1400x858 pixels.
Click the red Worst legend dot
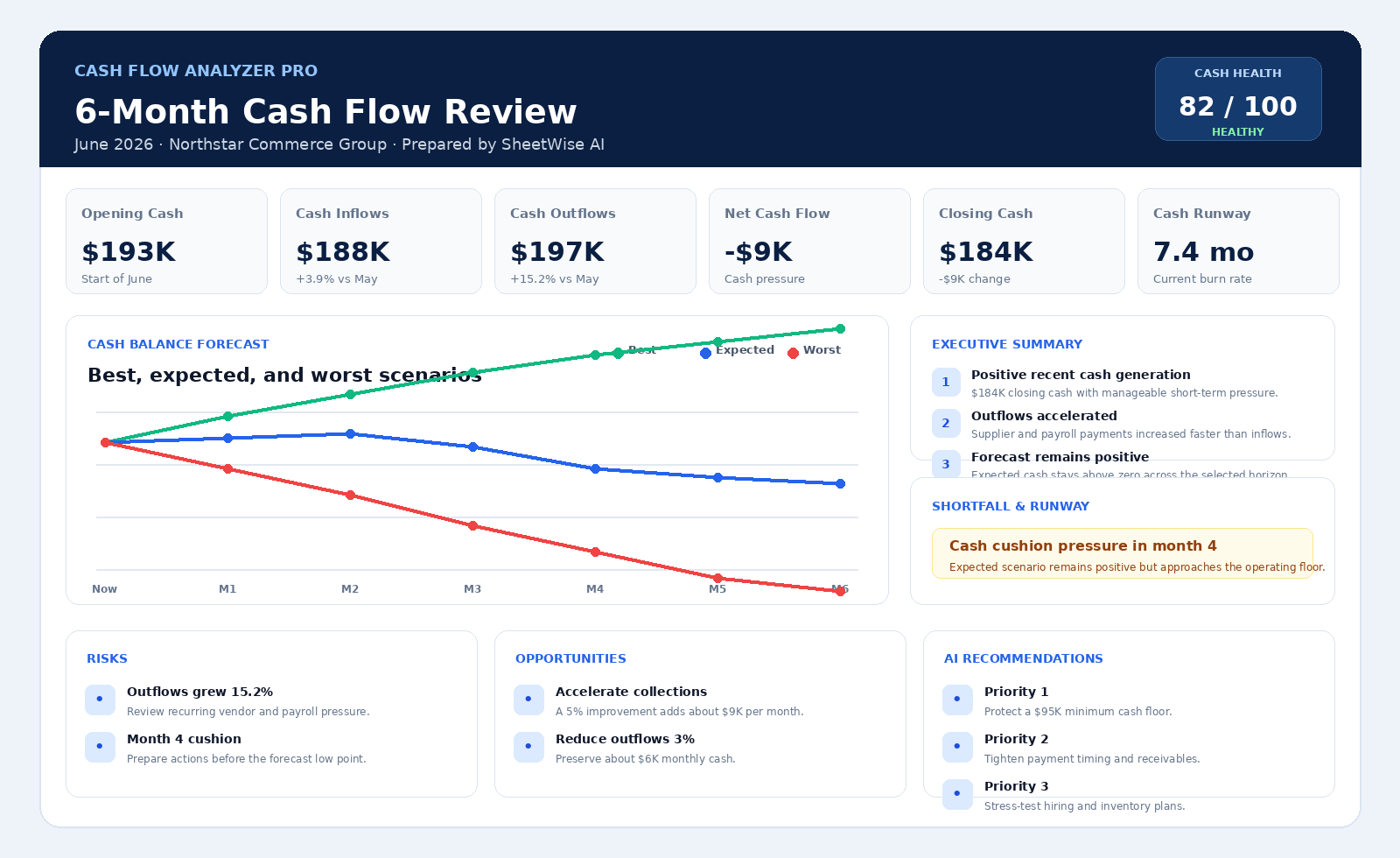[x=793, y=353]
